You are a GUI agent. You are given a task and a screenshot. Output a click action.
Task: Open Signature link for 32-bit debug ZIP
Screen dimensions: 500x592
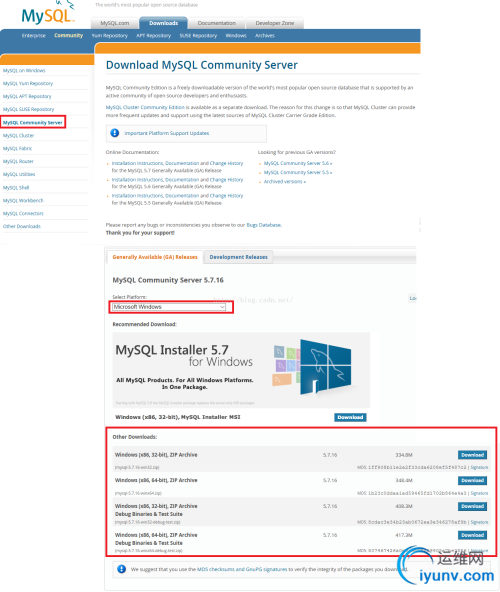pos(479,522)
